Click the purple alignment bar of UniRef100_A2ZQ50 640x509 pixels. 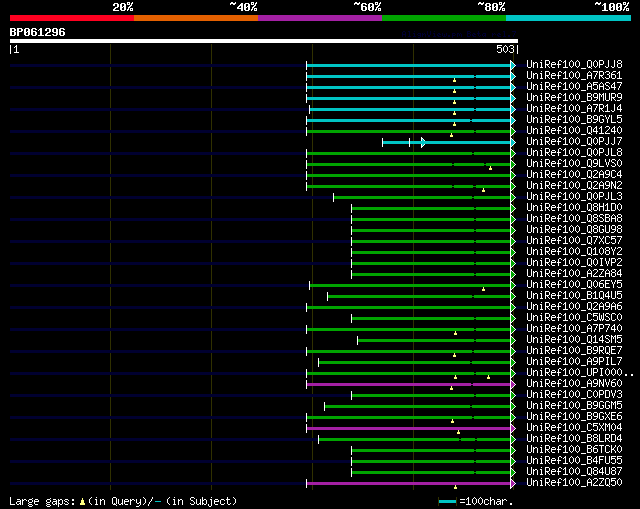coord(409,484)
